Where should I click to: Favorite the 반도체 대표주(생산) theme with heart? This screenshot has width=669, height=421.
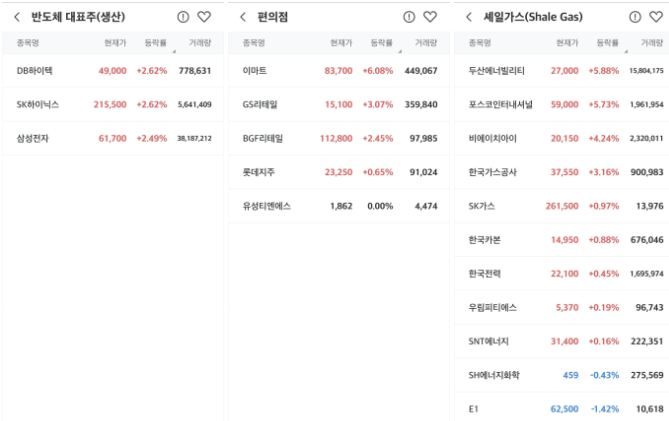coord(204,17)
